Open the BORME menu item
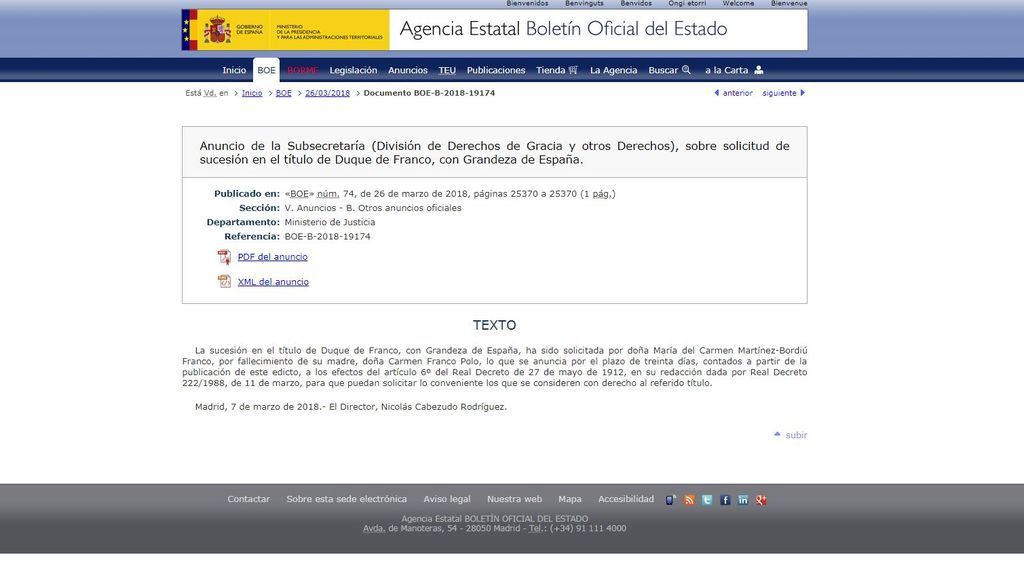 pos(302,70)
